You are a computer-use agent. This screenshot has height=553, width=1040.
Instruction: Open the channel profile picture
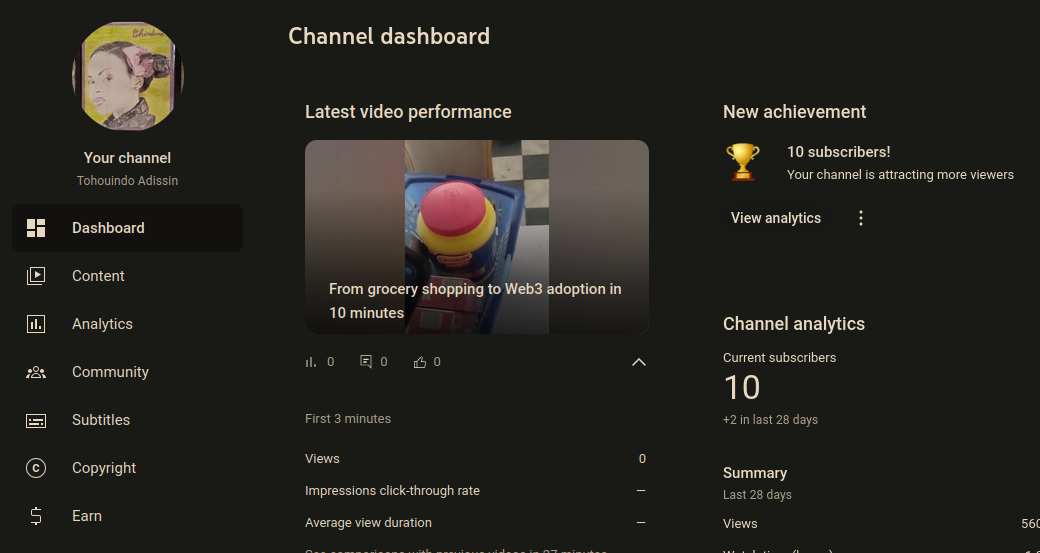pos(127,76)
